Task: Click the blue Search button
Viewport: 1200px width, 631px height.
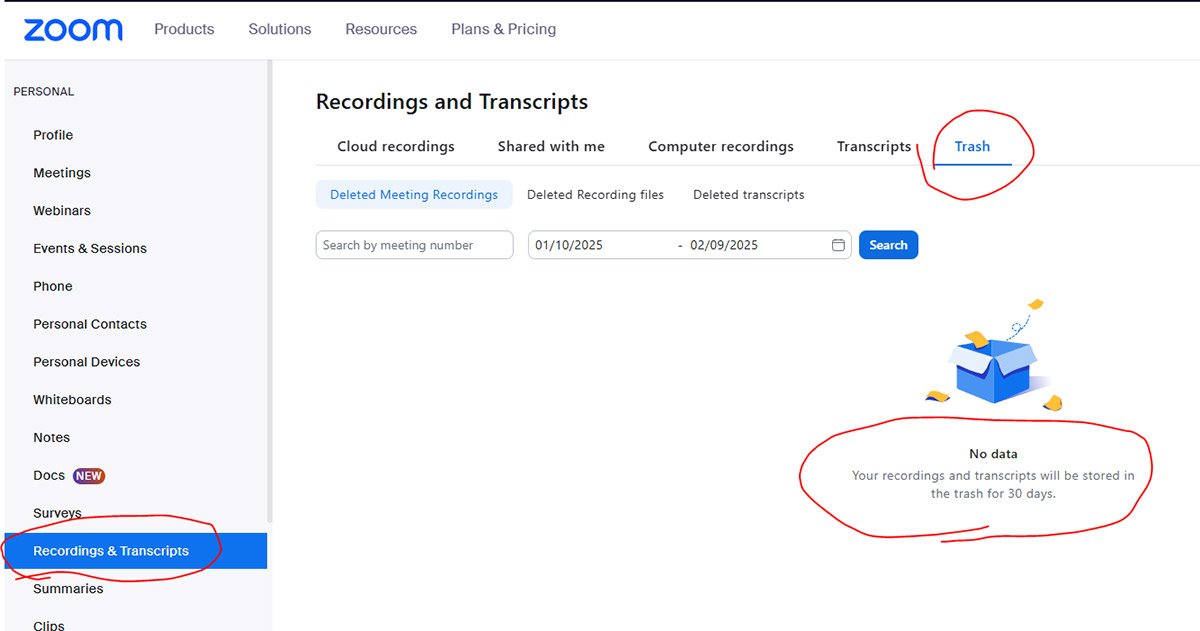Action: point(888,245)
